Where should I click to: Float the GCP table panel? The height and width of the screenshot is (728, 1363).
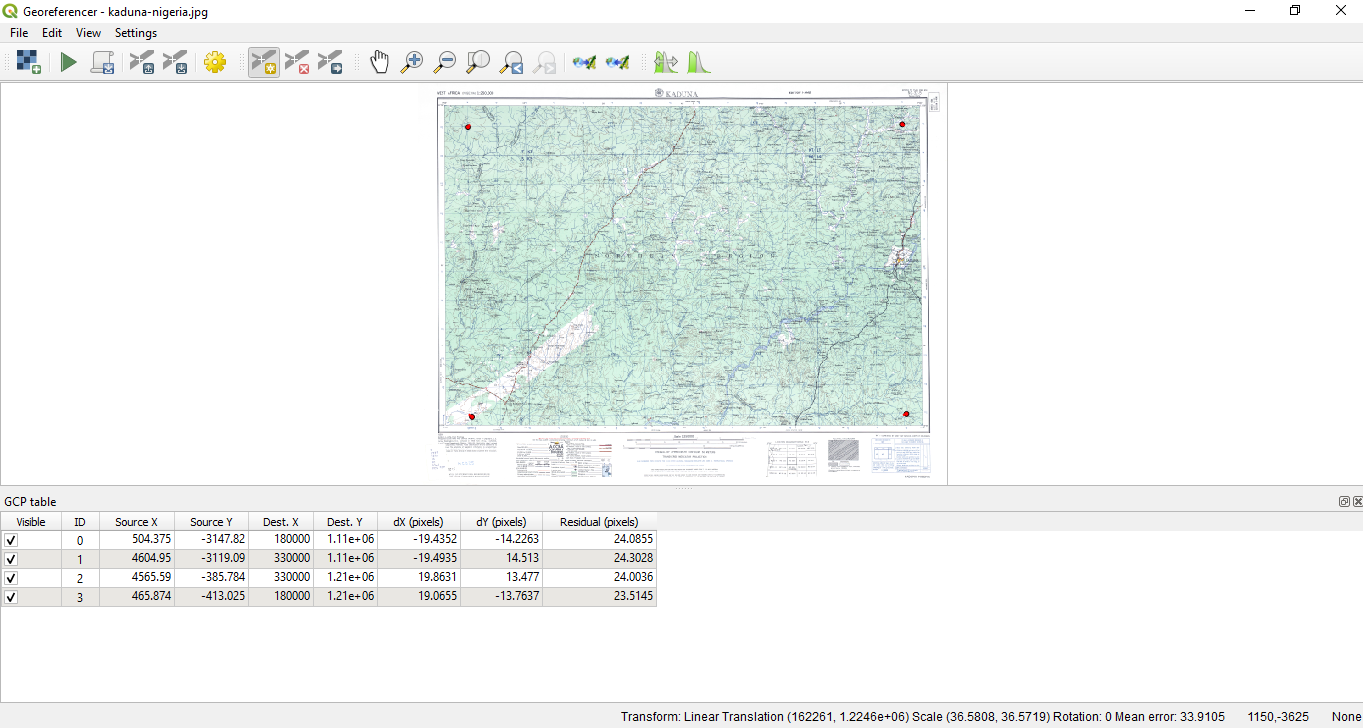(x=1345, y=501)
